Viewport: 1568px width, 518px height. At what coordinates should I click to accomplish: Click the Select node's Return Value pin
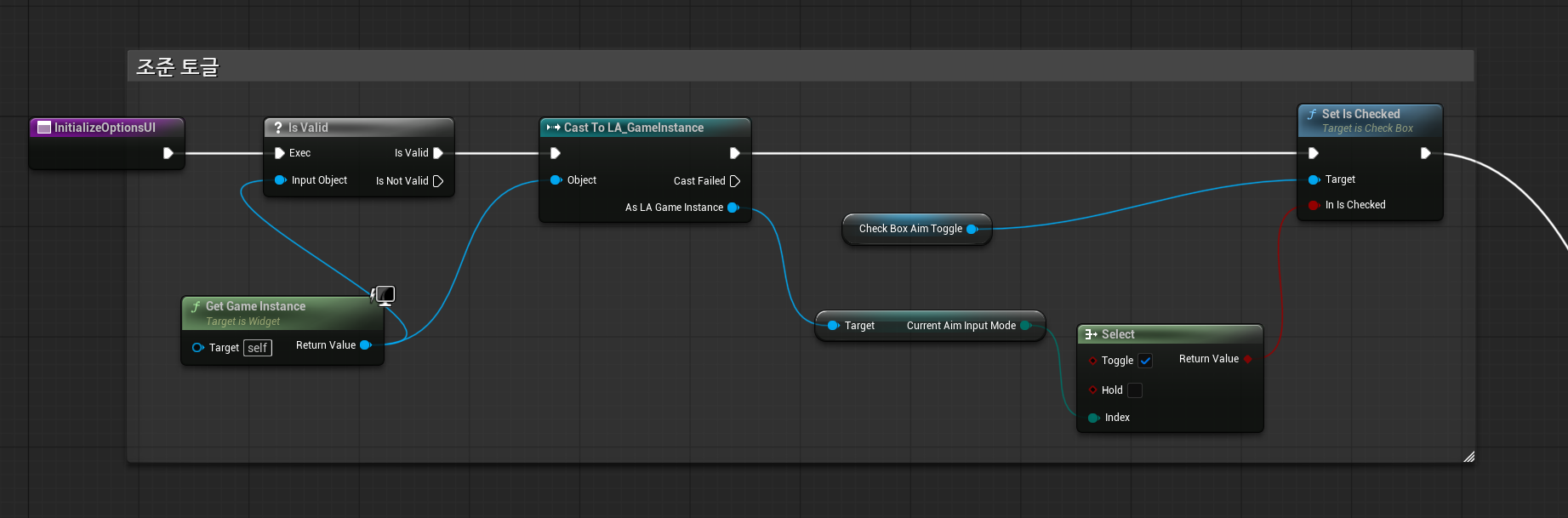(1248, 359)
